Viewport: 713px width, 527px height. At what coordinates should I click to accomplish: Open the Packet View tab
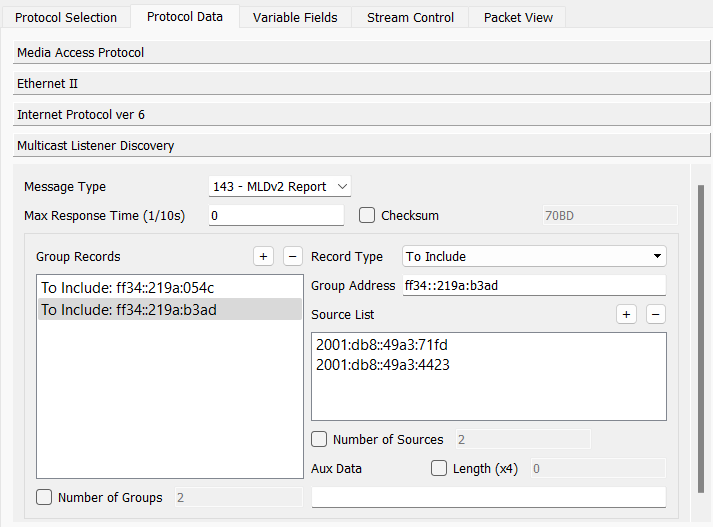click(519, 17)
